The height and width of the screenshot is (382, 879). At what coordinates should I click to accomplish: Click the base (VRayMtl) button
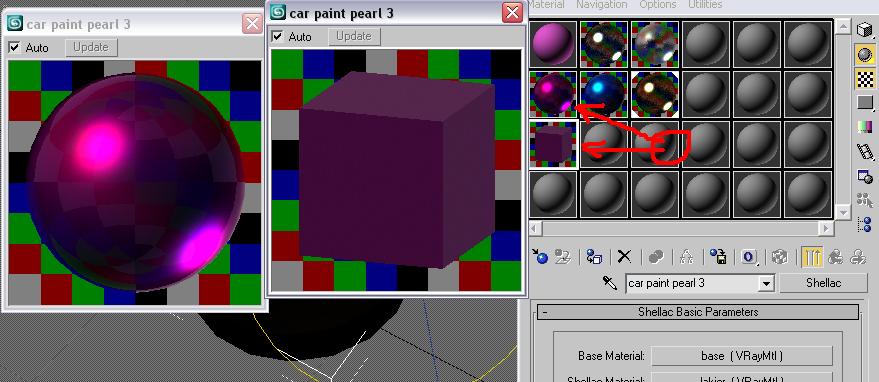pos(742,356)
